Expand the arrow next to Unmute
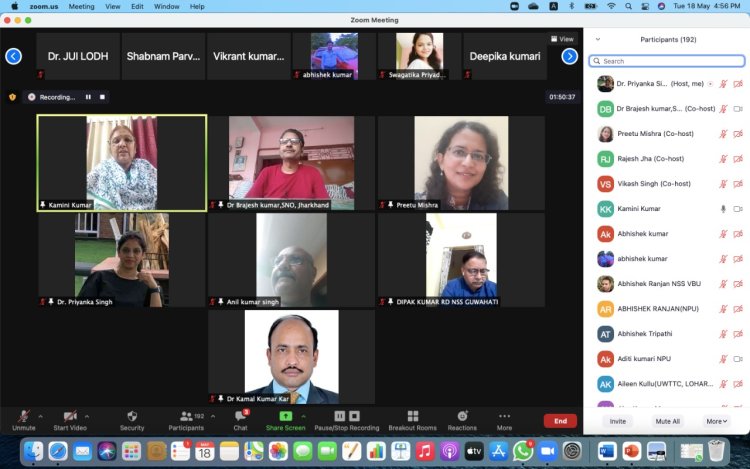 point(40,415)
